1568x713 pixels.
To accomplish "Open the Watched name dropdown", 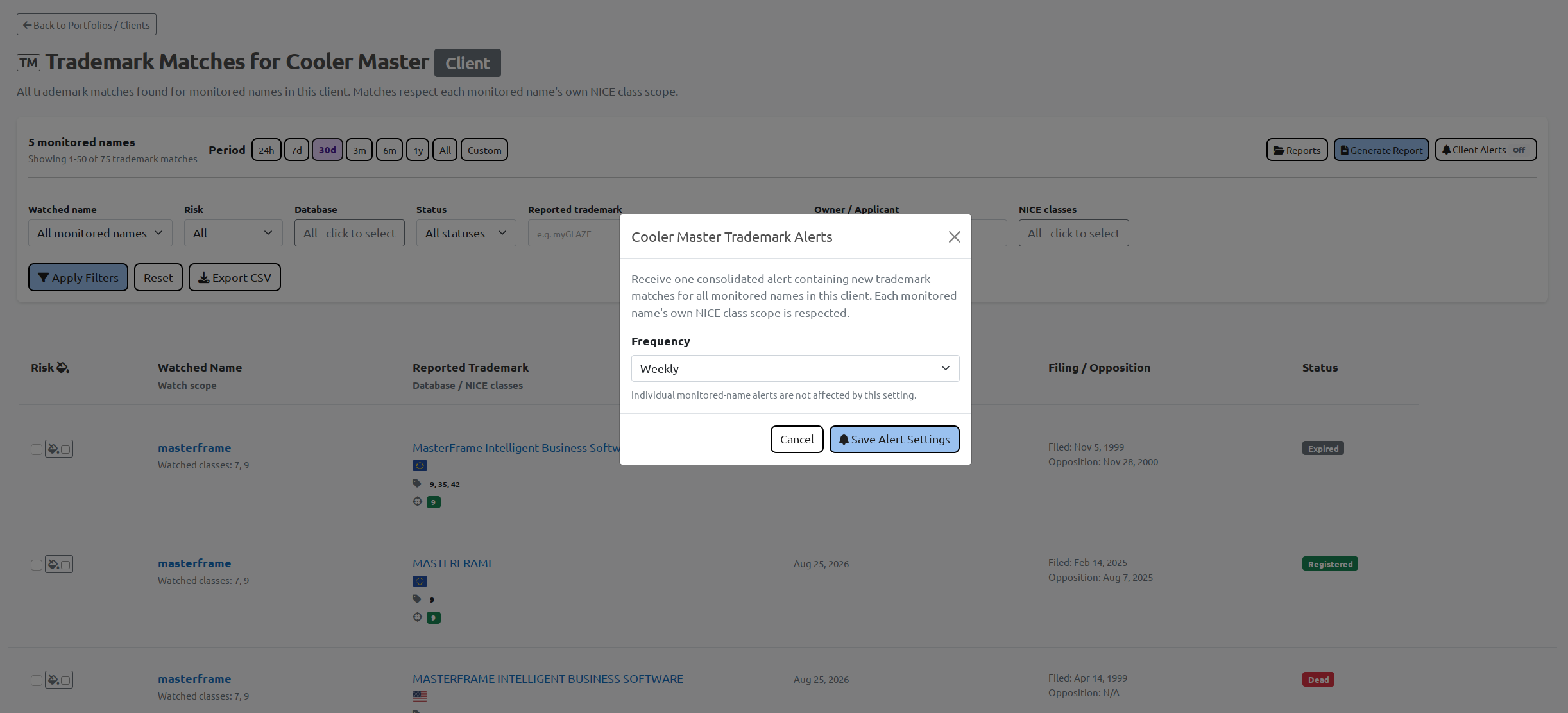I will click(x=100, y=234).
